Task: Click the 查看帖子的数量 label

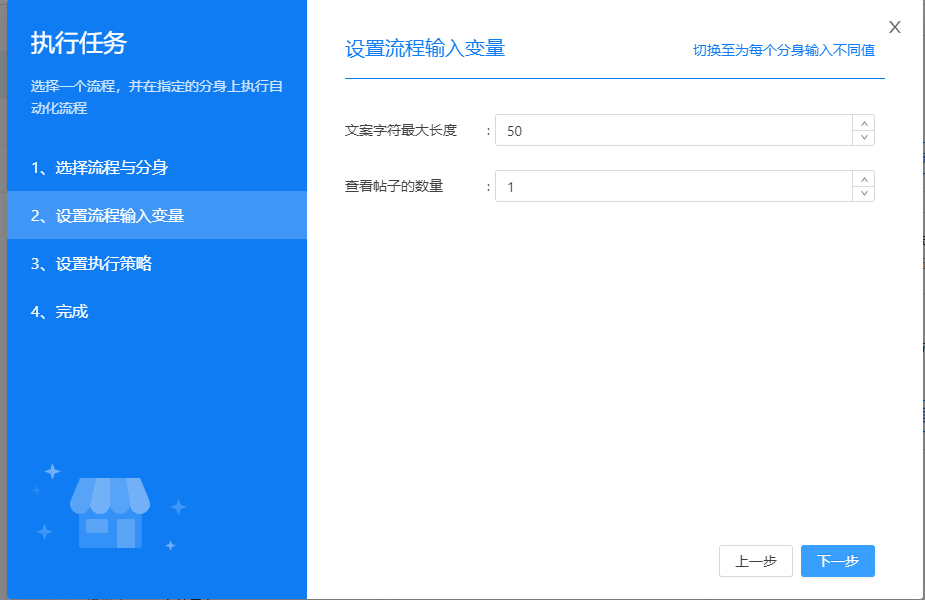Action: pyautogui.click(x=393, y=187)
